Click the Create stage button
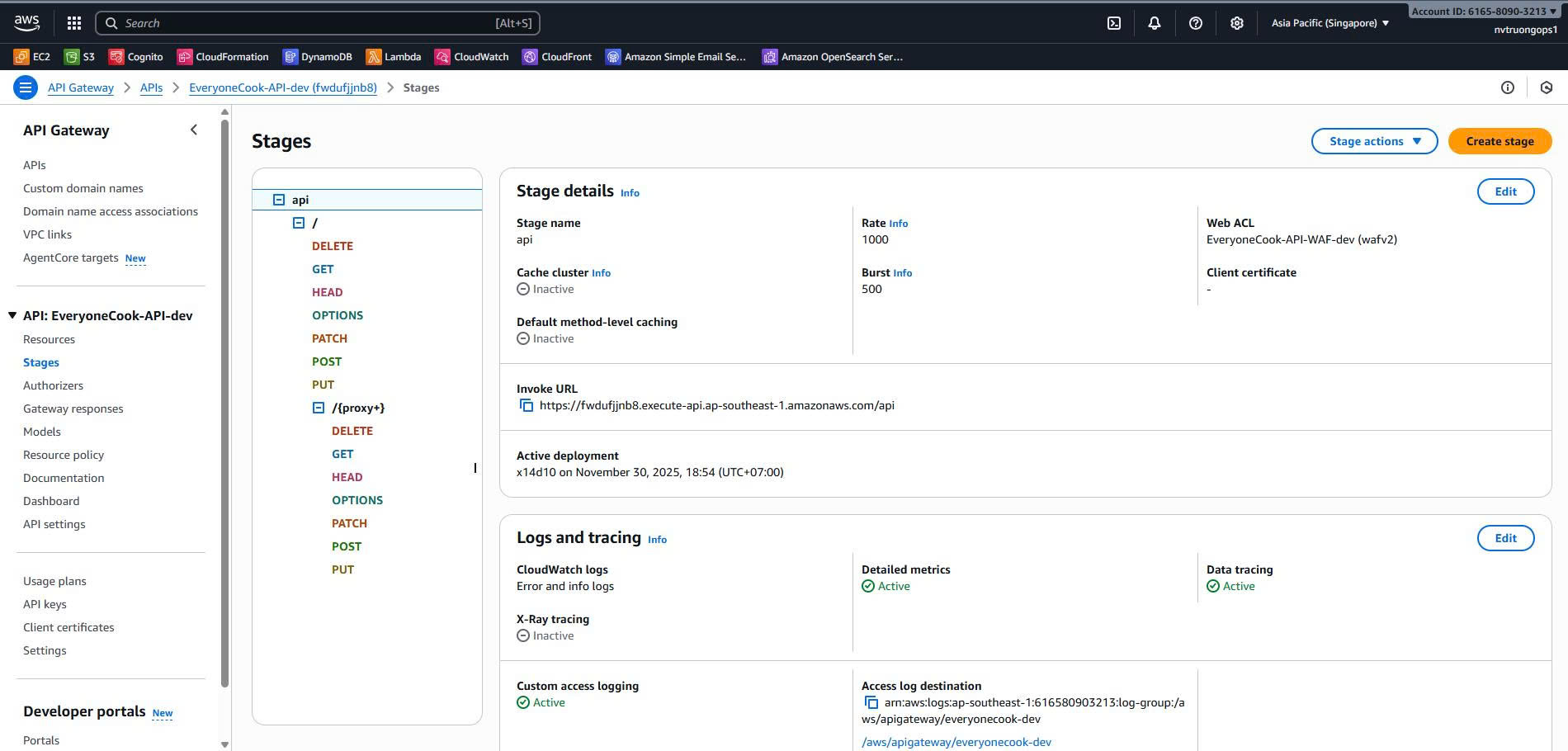 point(1500,141)
